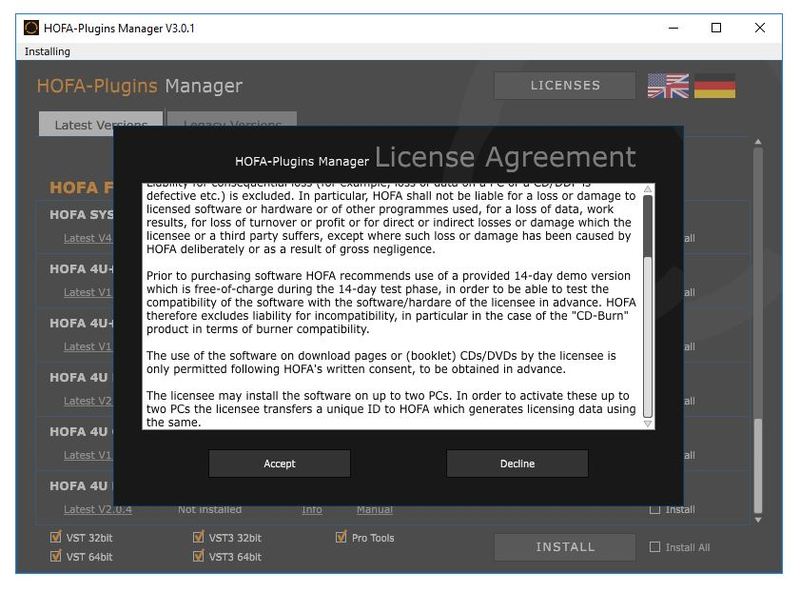Click main plugin list scroll down arrow
Image resolution: width=800 pixels, height=592 pixels.
coord(758,520)
